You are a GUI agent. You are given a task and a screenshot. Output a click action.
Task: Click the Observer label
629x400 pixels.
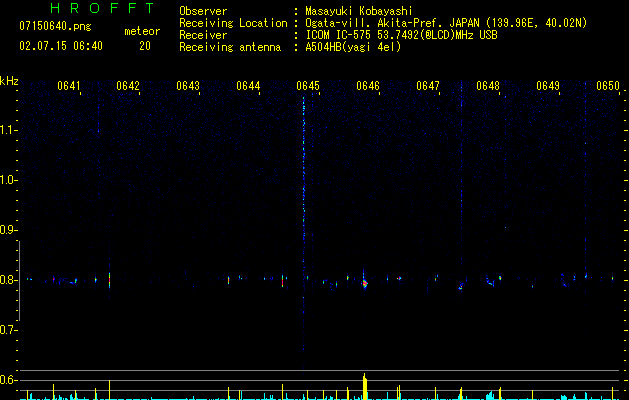pos(203,11)
